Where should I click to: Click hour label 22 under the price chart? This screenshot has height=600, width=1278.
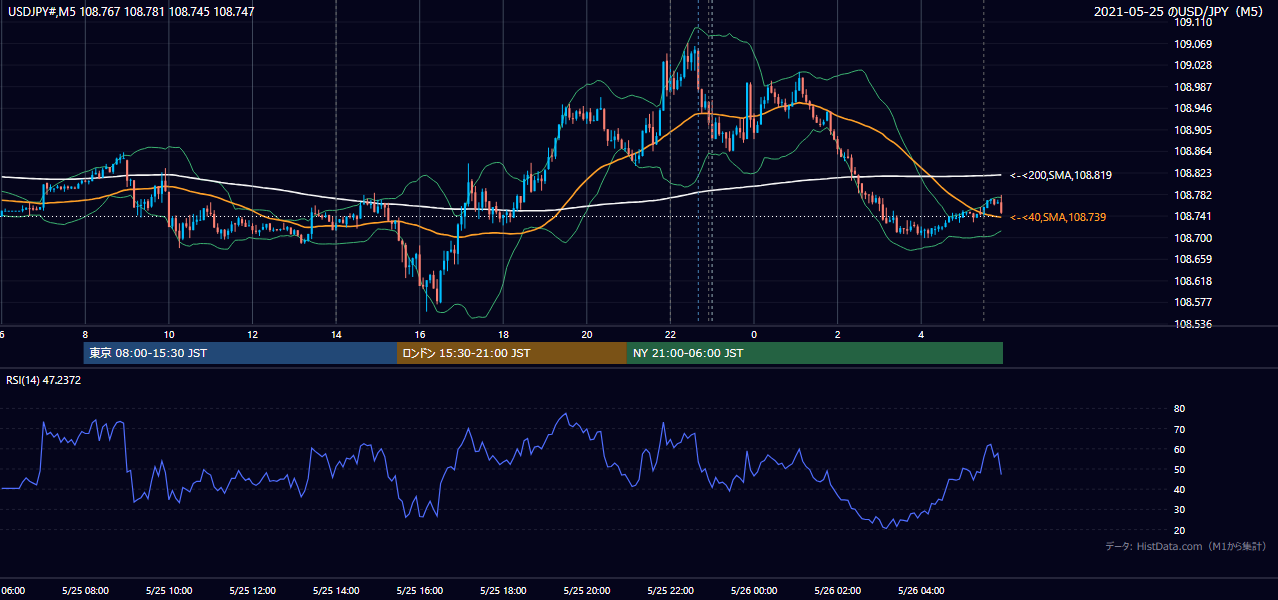[x=671, y=335]
